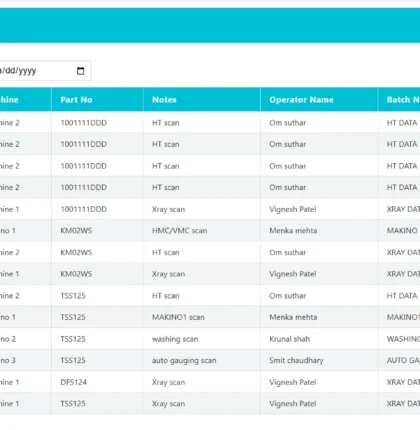Click "KM02WS" in the Xray scan row
420x430 pixels.
pyautogui.click(x=76, y=274)
